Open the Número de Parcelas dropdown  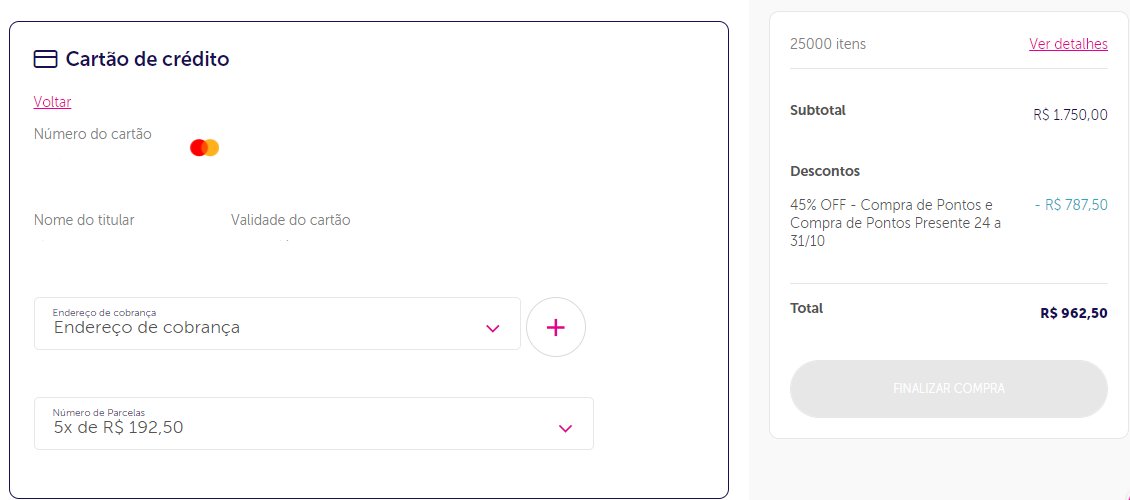tap(313, 424)
